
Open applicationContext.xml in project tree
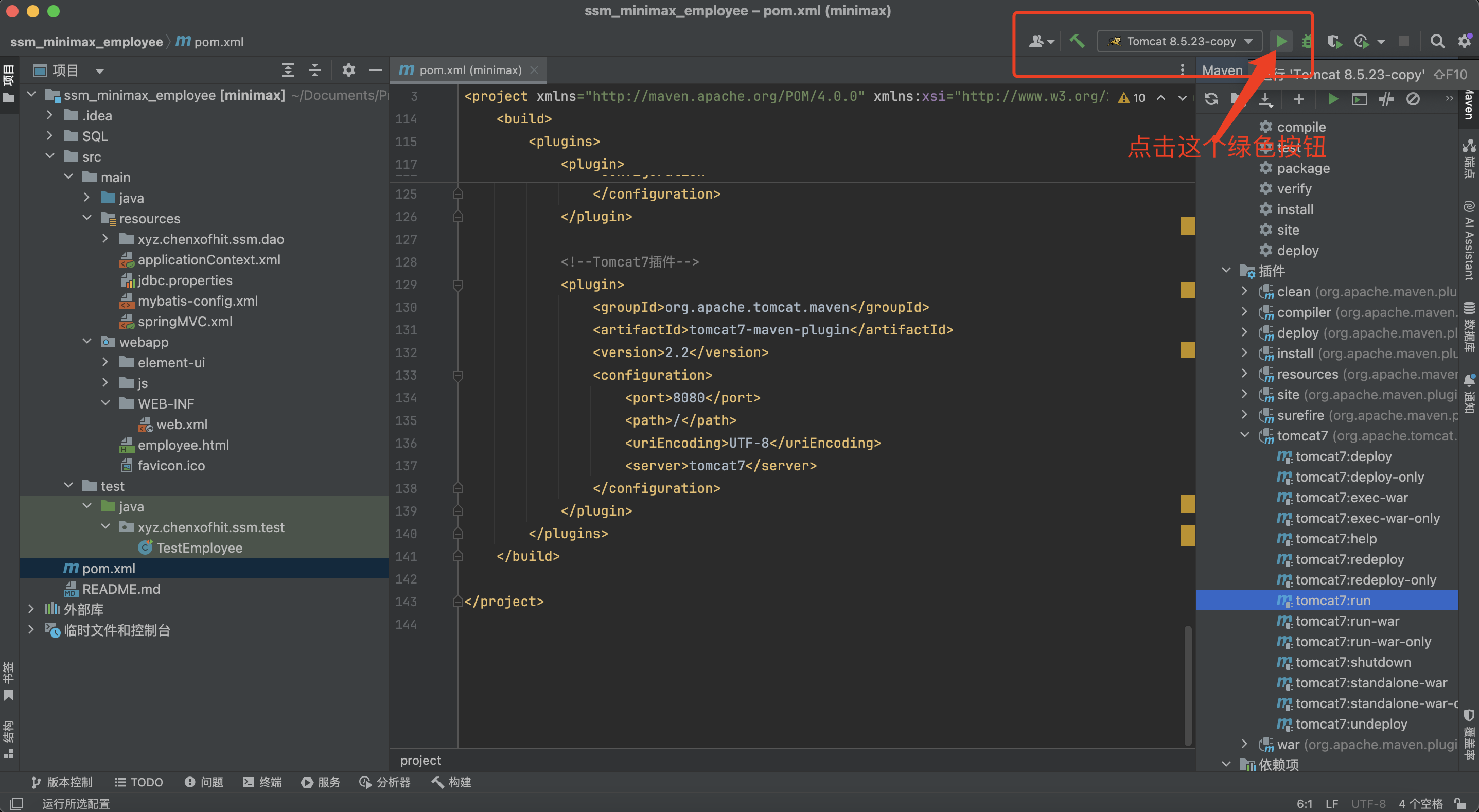208,259
